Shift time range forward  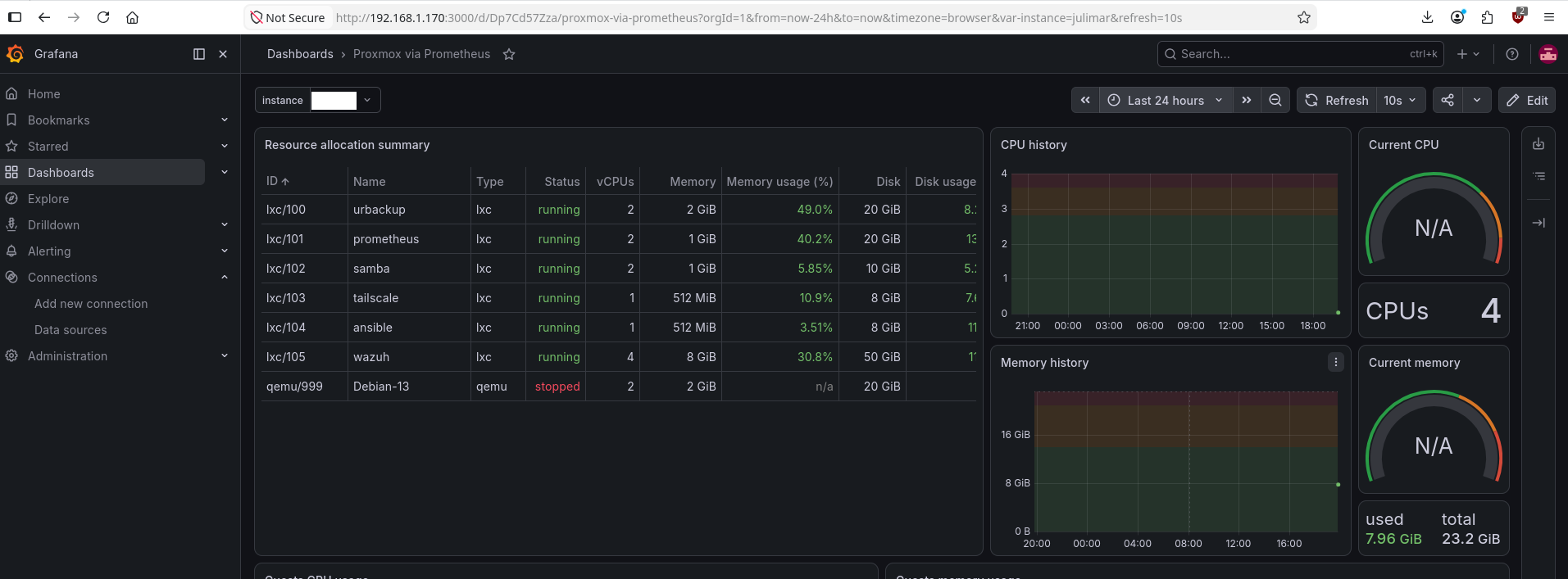click(x=1247, y=100)
